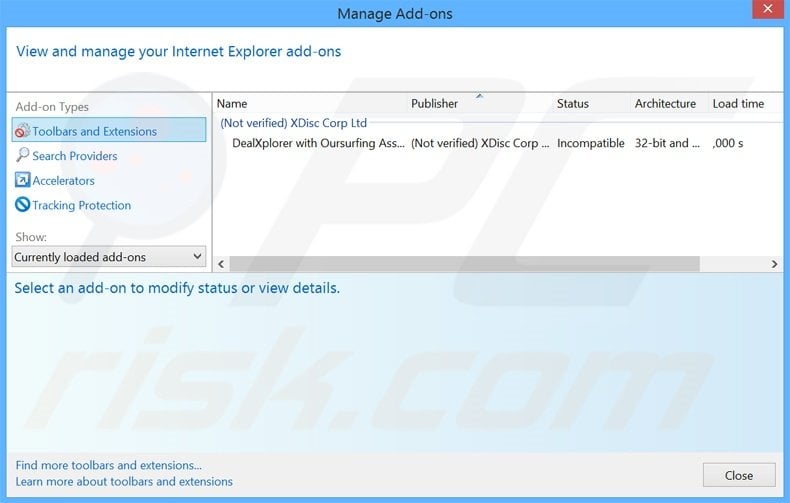Click the Close button
This screenshot has height=503, width=790.
(x=739, y=475)
